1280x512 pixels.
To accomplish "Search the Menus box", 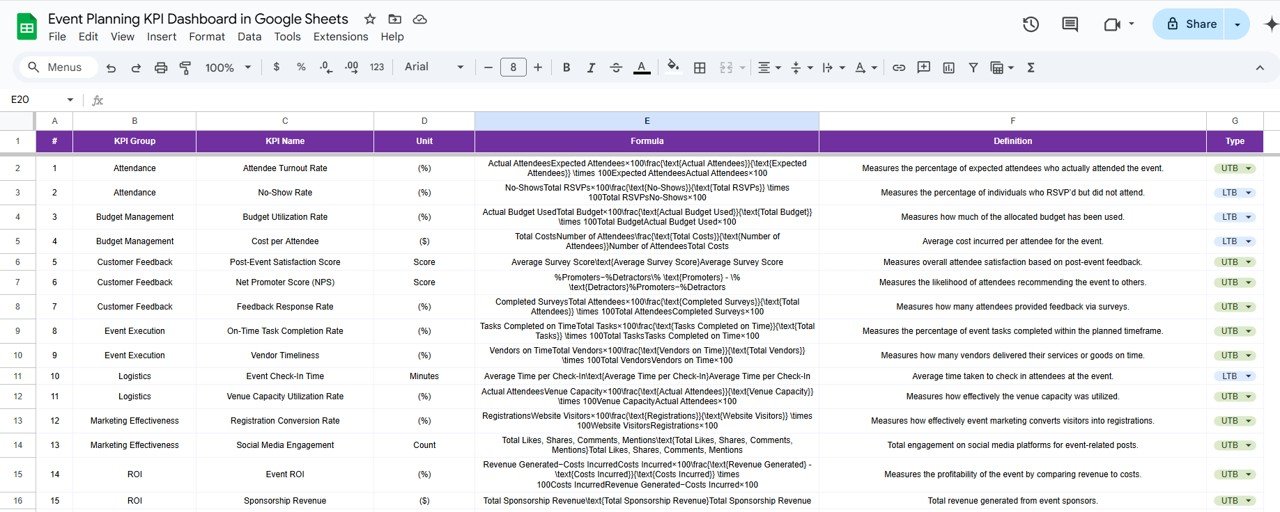I will tap(58, 67).
